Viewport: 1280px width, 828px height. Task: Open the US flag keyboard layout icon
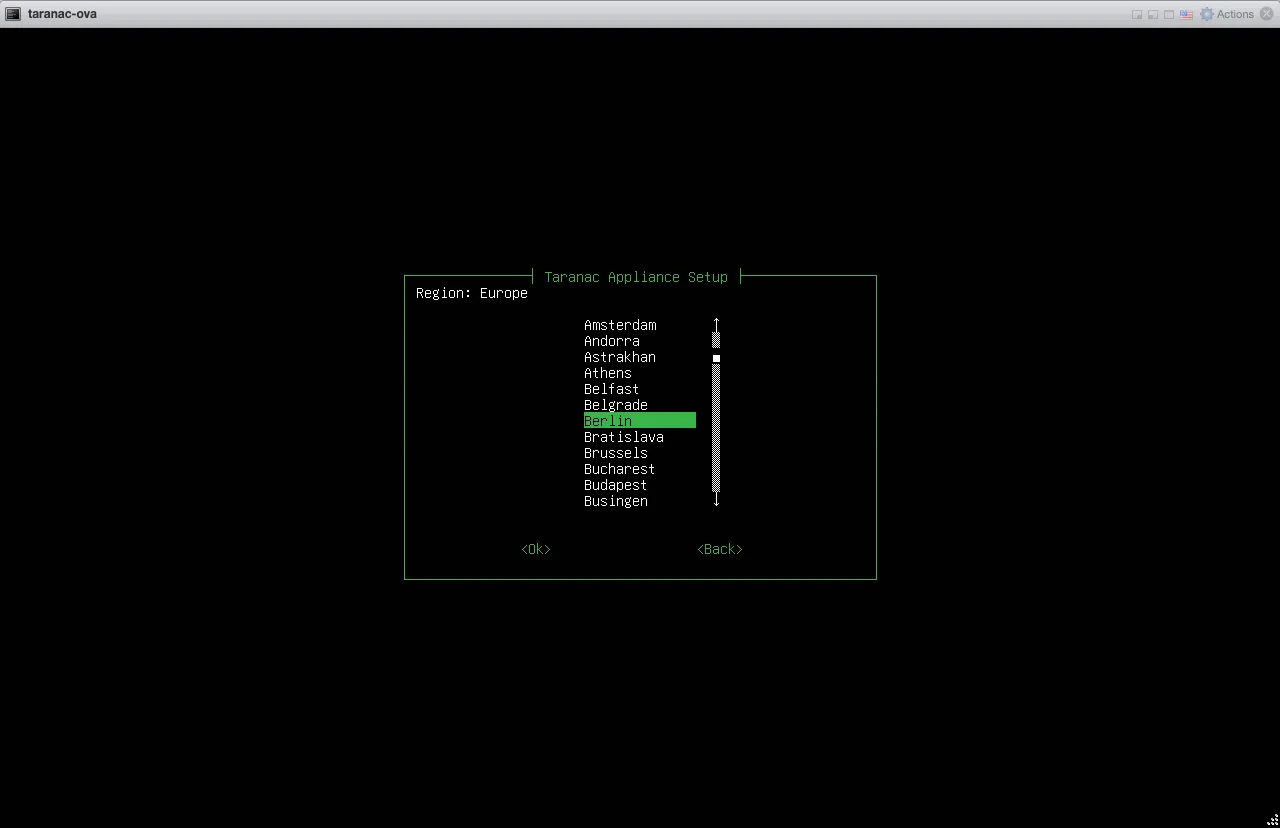[x=1186, y=14]
